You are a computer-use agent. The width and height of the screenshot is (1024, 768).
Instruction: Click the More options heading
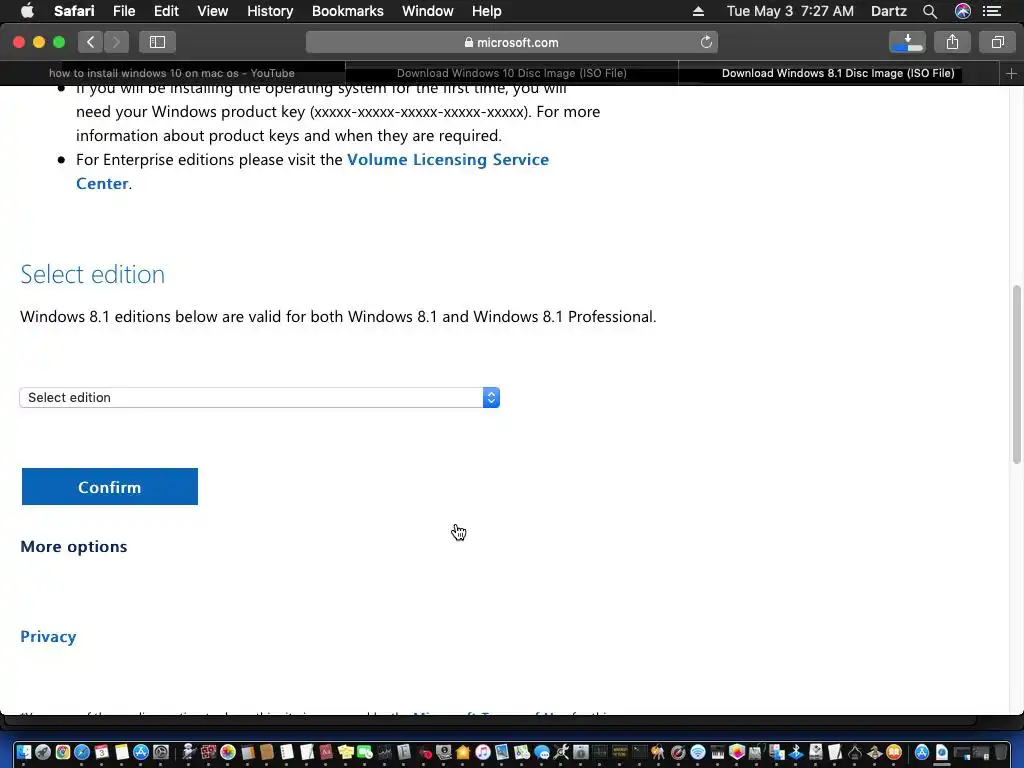(74, 547)
